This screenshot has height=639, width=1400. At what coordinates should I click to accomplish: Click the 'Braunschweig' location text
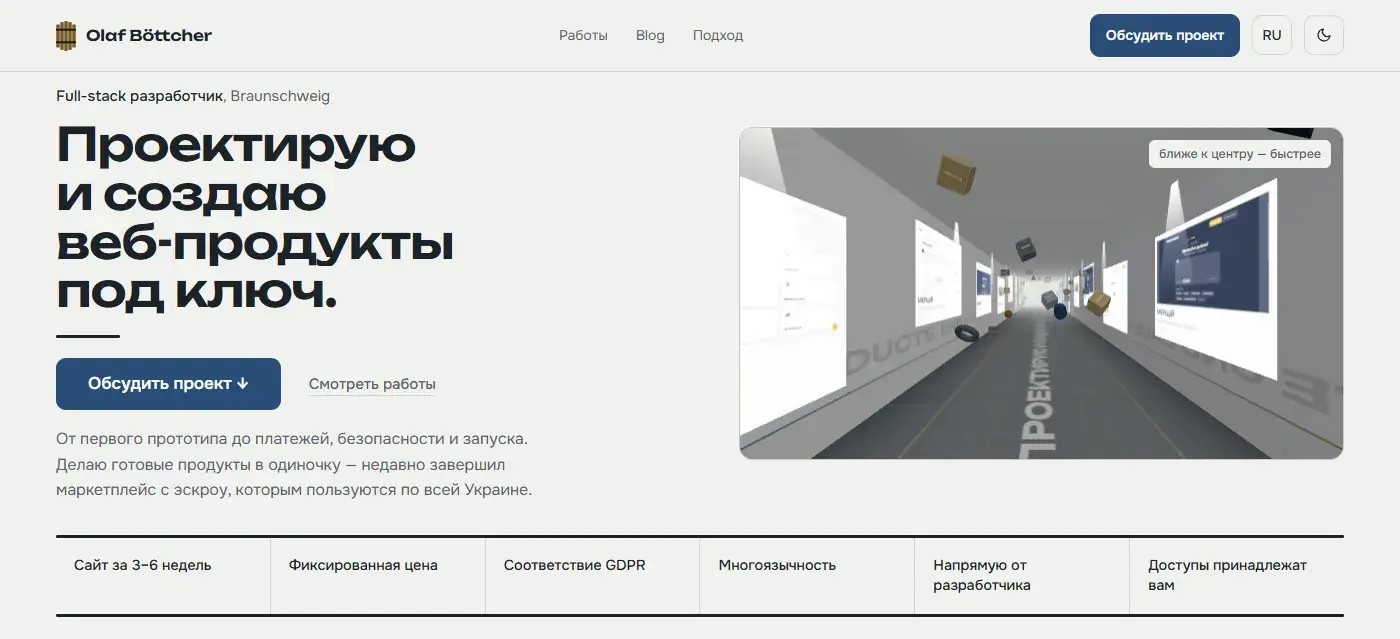click(x=280, y=96)
